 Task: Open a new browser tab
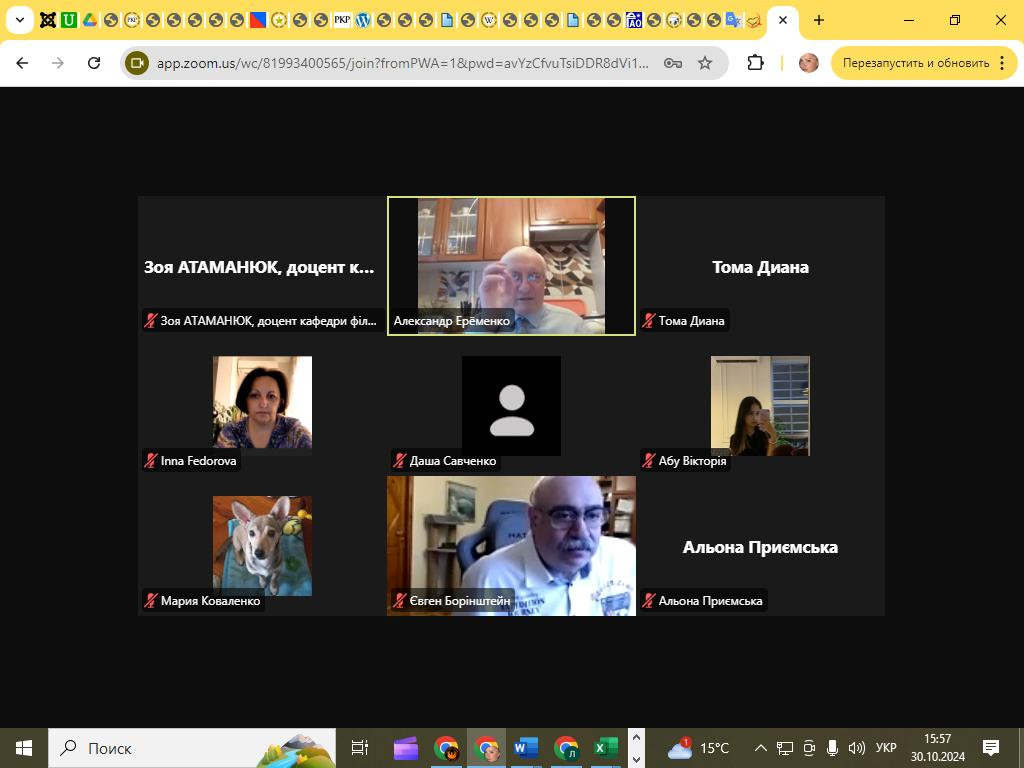coord(819,20)
